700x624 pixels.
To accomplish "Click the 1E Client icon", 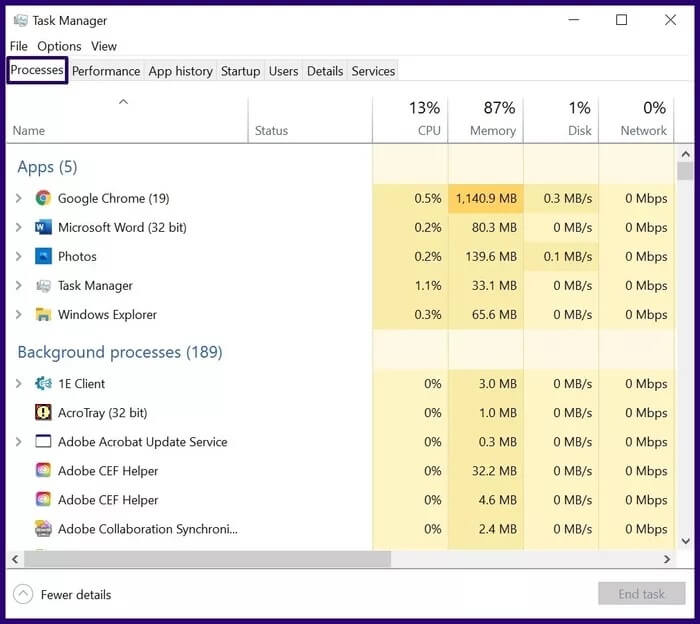I will (43, 383).
